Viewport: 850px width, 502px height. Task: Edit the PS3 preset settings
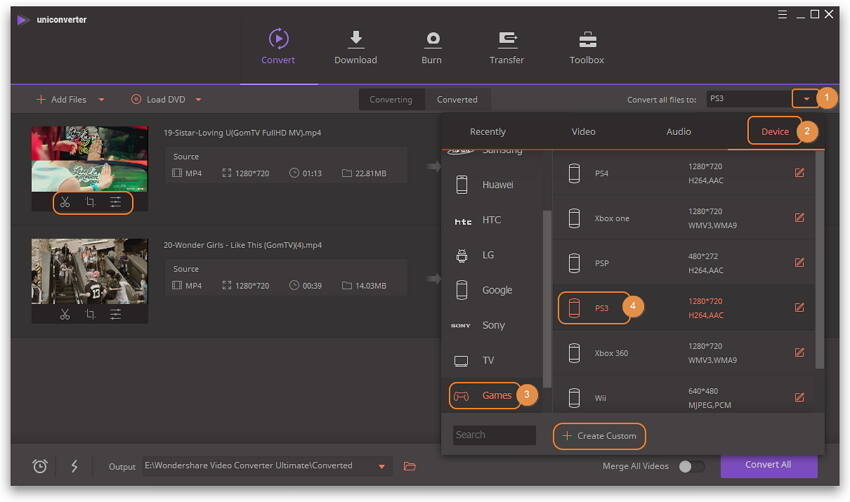799,307
